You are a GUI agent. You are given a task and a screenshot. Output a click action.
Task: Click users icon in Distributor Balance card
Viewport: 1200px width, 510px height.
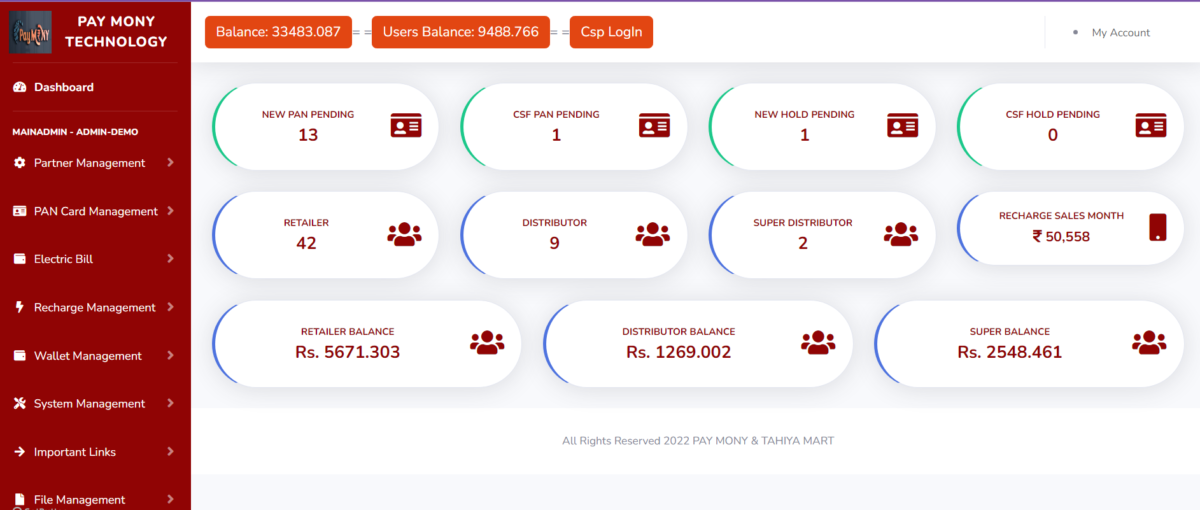(818, 342)
